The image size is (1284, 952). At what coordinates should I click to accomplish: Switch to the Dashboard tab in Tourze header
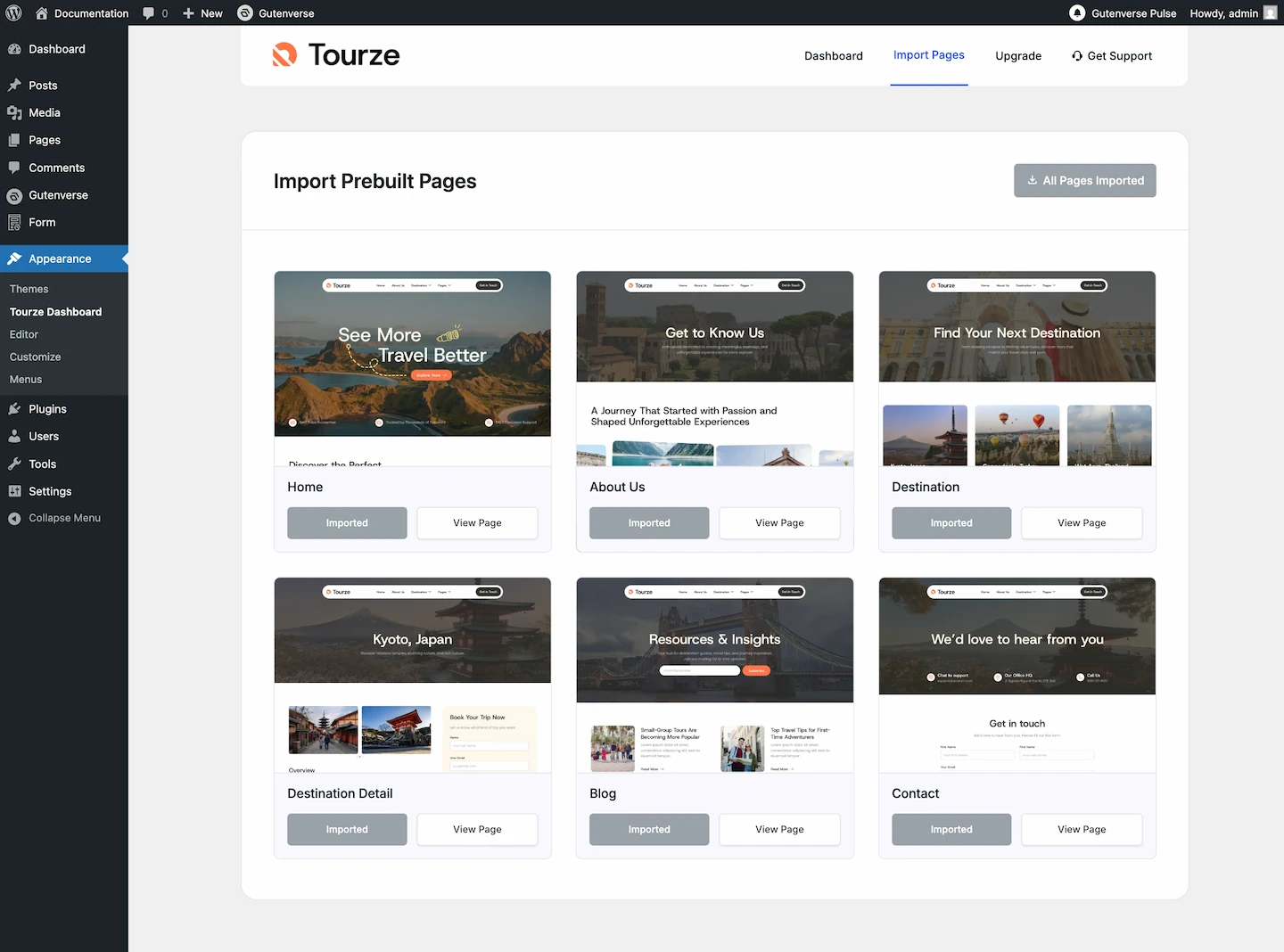point(833,56)
